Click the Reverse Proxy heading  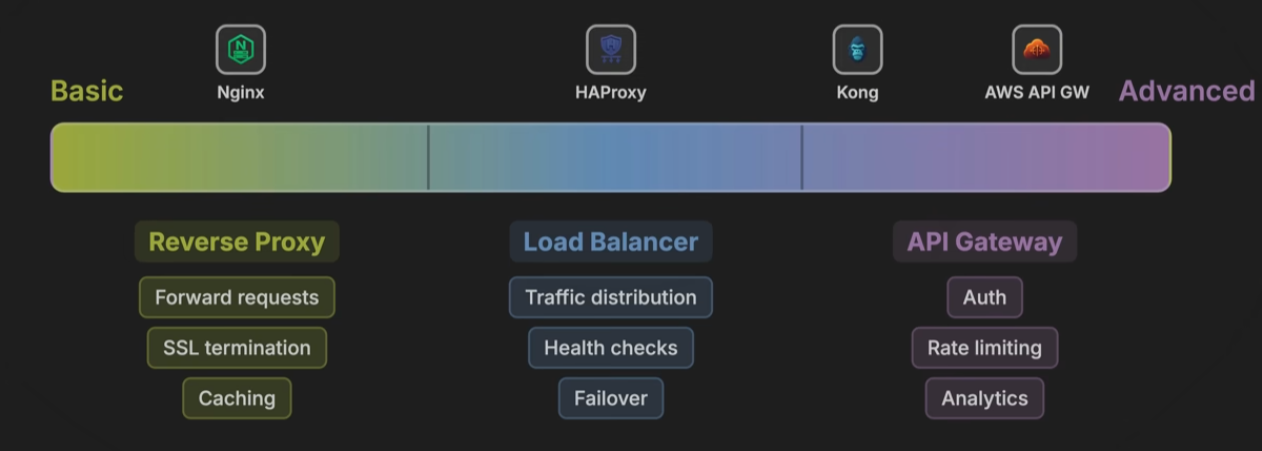point(237,242)
